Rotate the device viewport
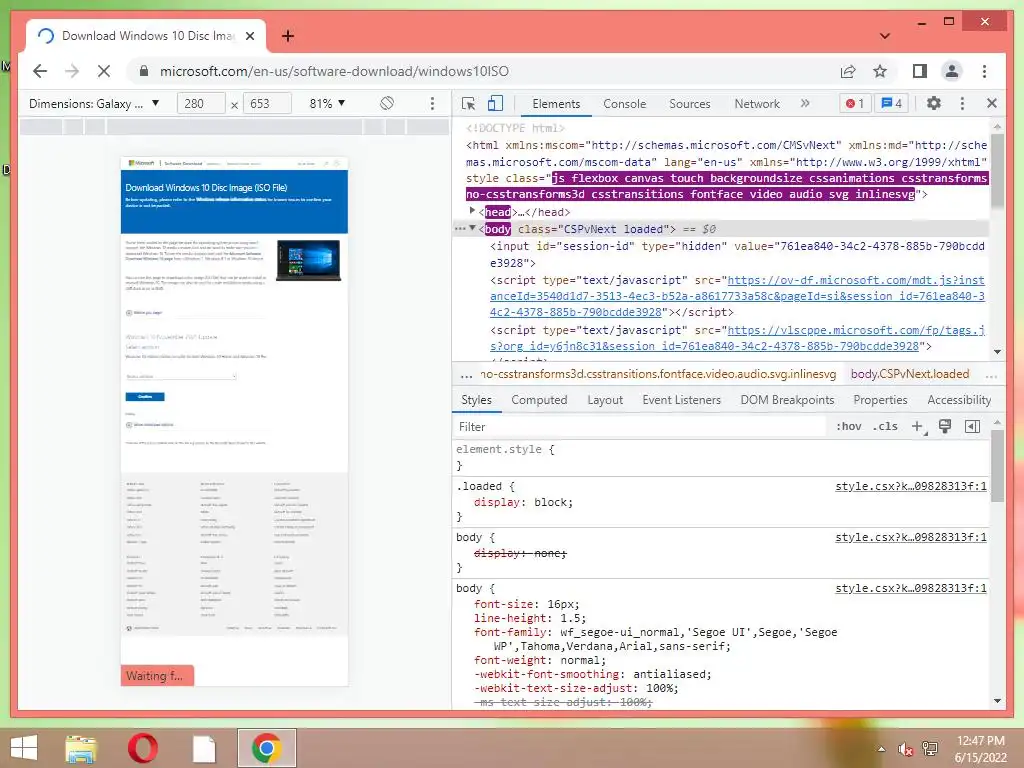Image resolution: width=1024 pixels, height=768 pixels. click(387, 103)
